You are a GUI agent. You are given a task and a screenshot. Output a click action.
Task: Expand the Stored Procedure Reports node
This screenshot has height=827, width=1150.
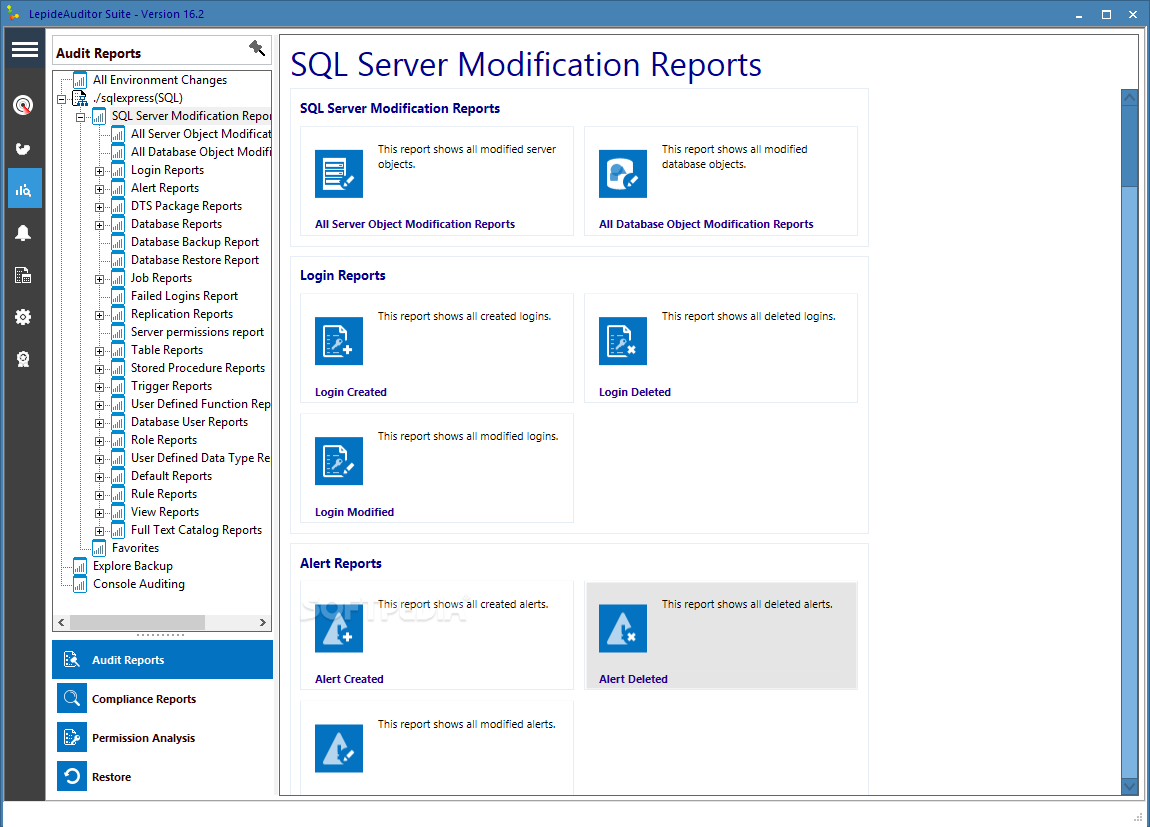(99, 370)
